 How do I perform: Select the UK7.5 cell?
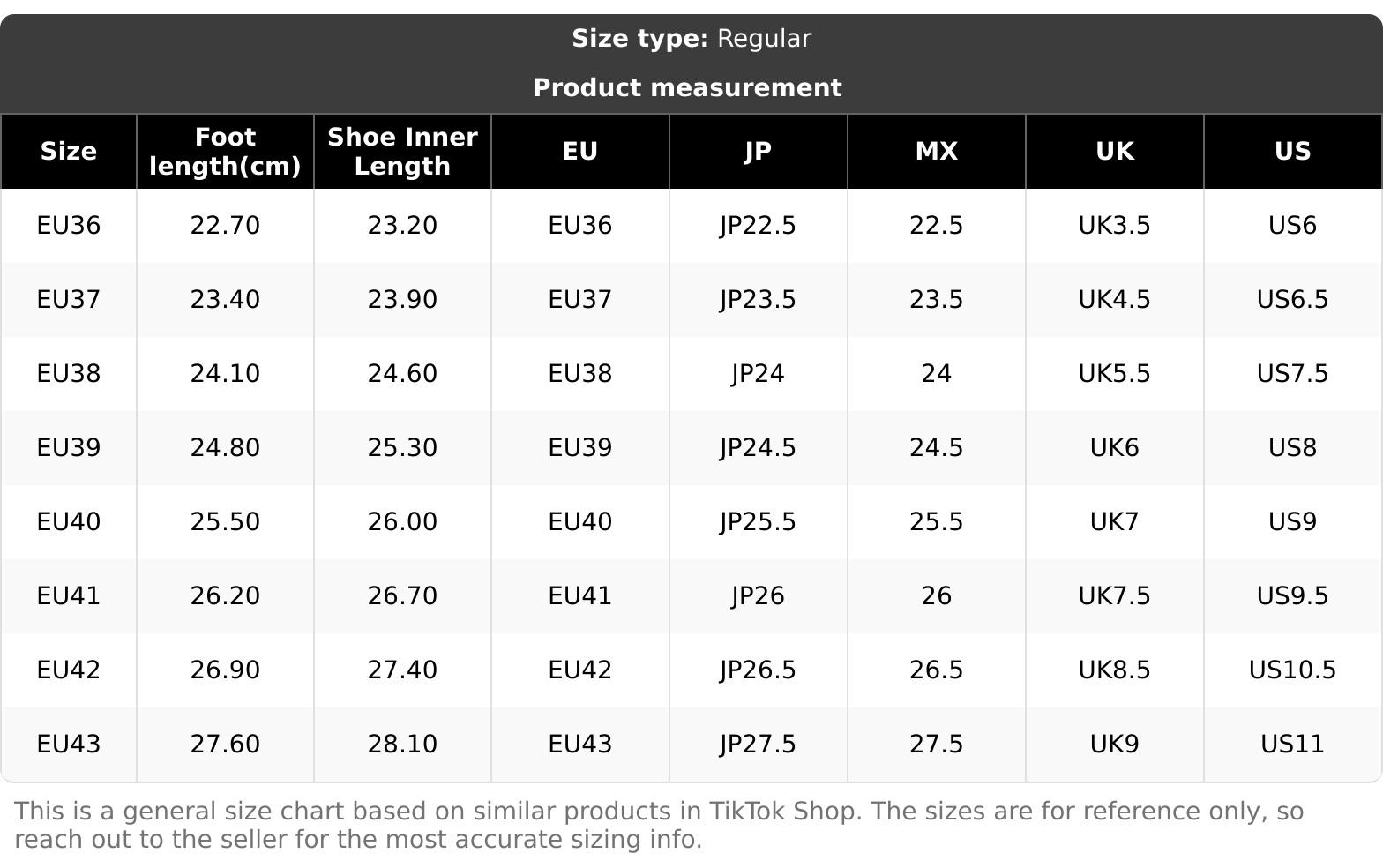pos(1114,596)
